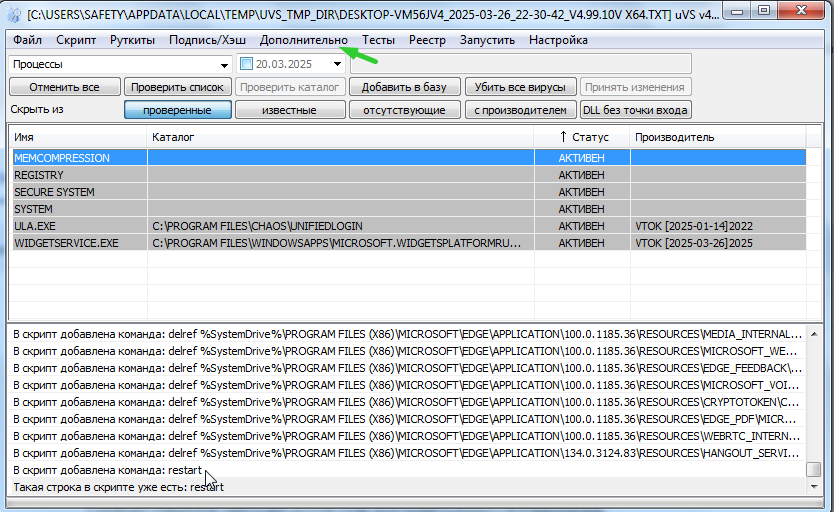Open the 'Реестр' menu
Screen dimensions: 834x512
(427, 40)
